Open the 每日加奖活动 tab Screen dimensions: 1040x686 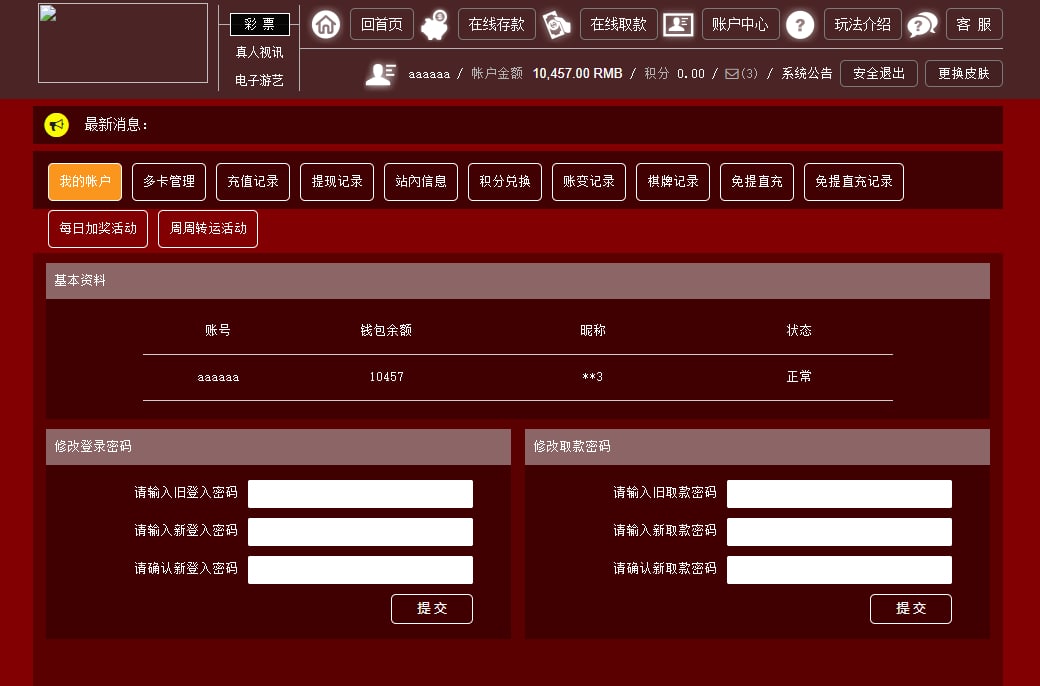click(x=98, y=229)
